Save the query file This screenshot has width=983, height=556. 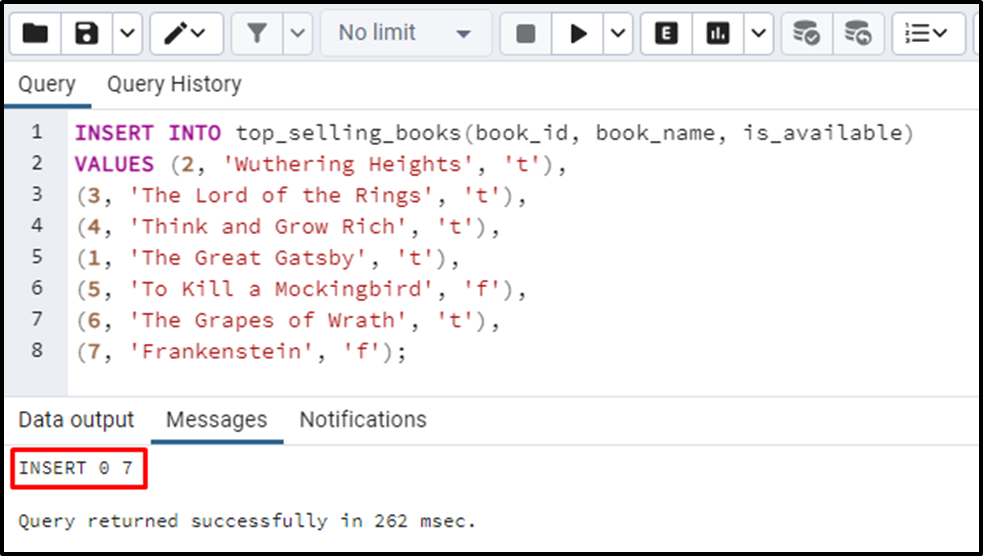(x=87, y=33)
